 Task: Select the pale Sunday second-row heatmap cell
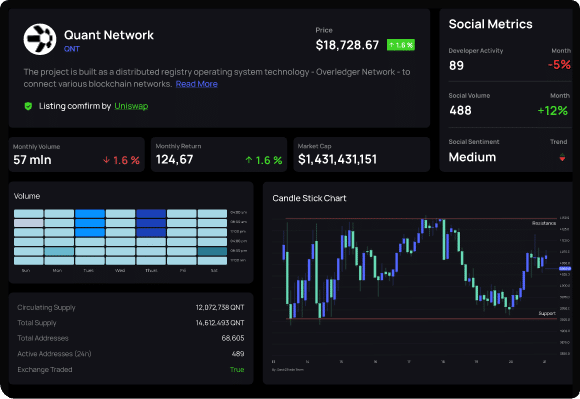(x=28, y=223)
